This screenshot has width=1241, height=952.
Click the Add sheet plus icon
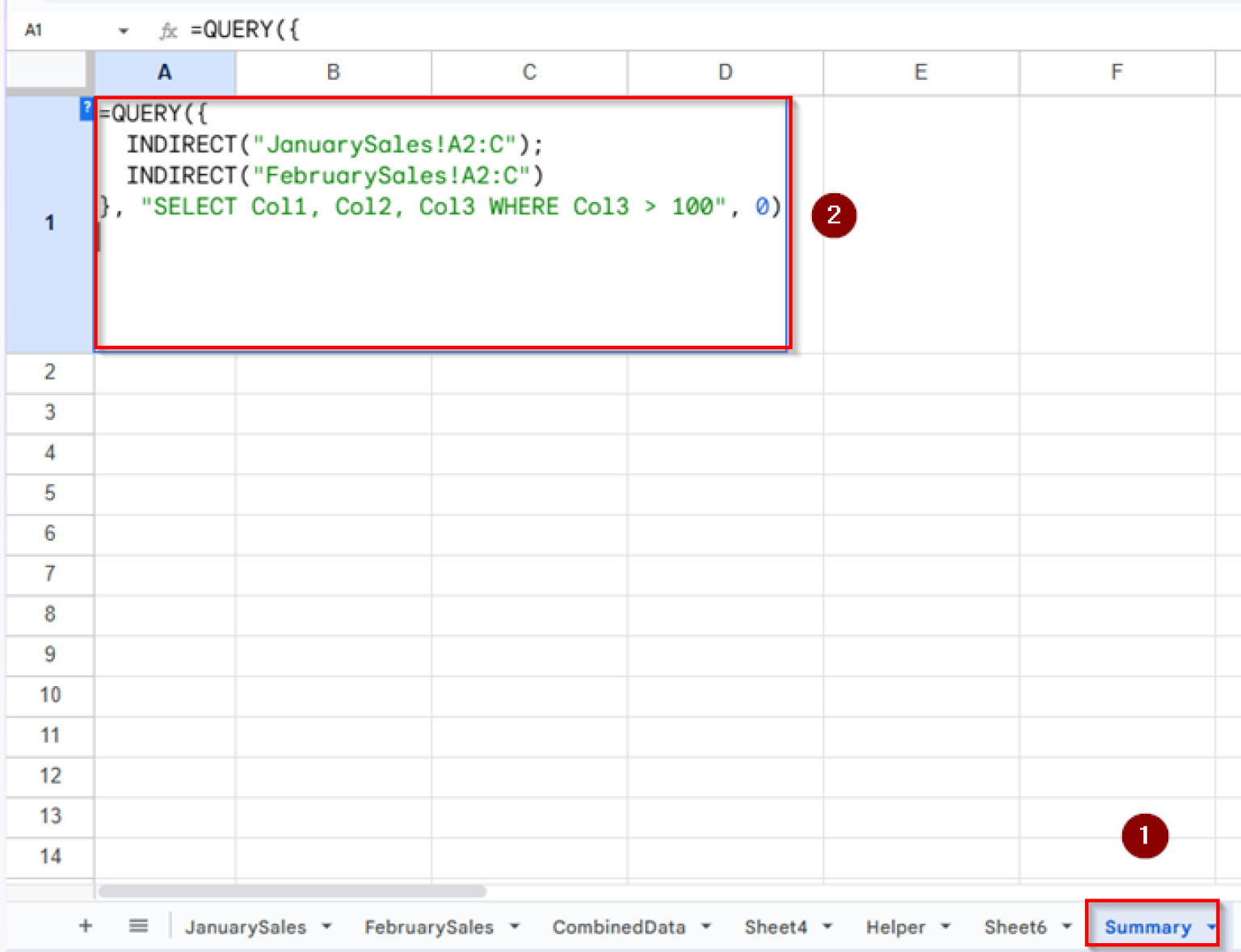click(84, 926)
